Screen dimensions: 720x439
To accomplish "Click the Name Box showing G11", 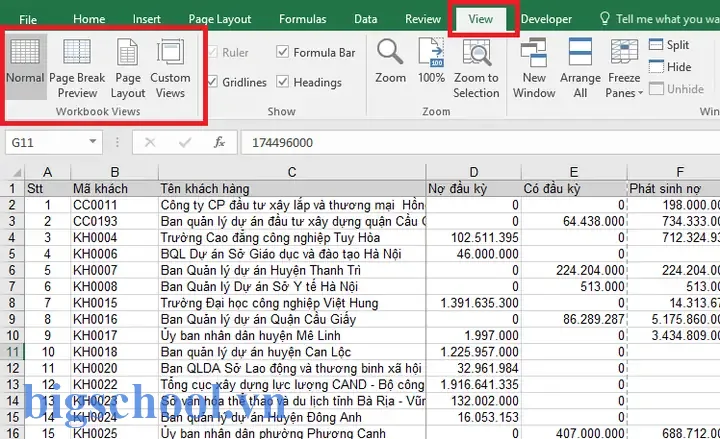I will pyautogui.click(x=46, y=142).
